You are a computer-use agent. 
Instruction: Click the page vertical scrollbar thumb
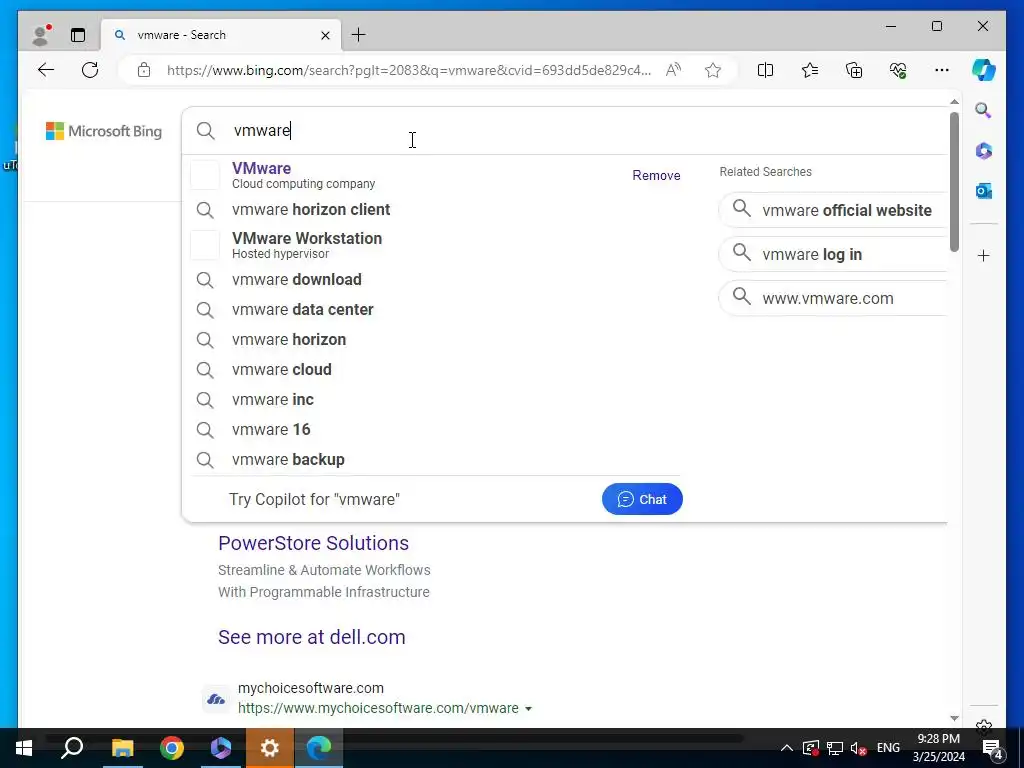tap(954, 182)
